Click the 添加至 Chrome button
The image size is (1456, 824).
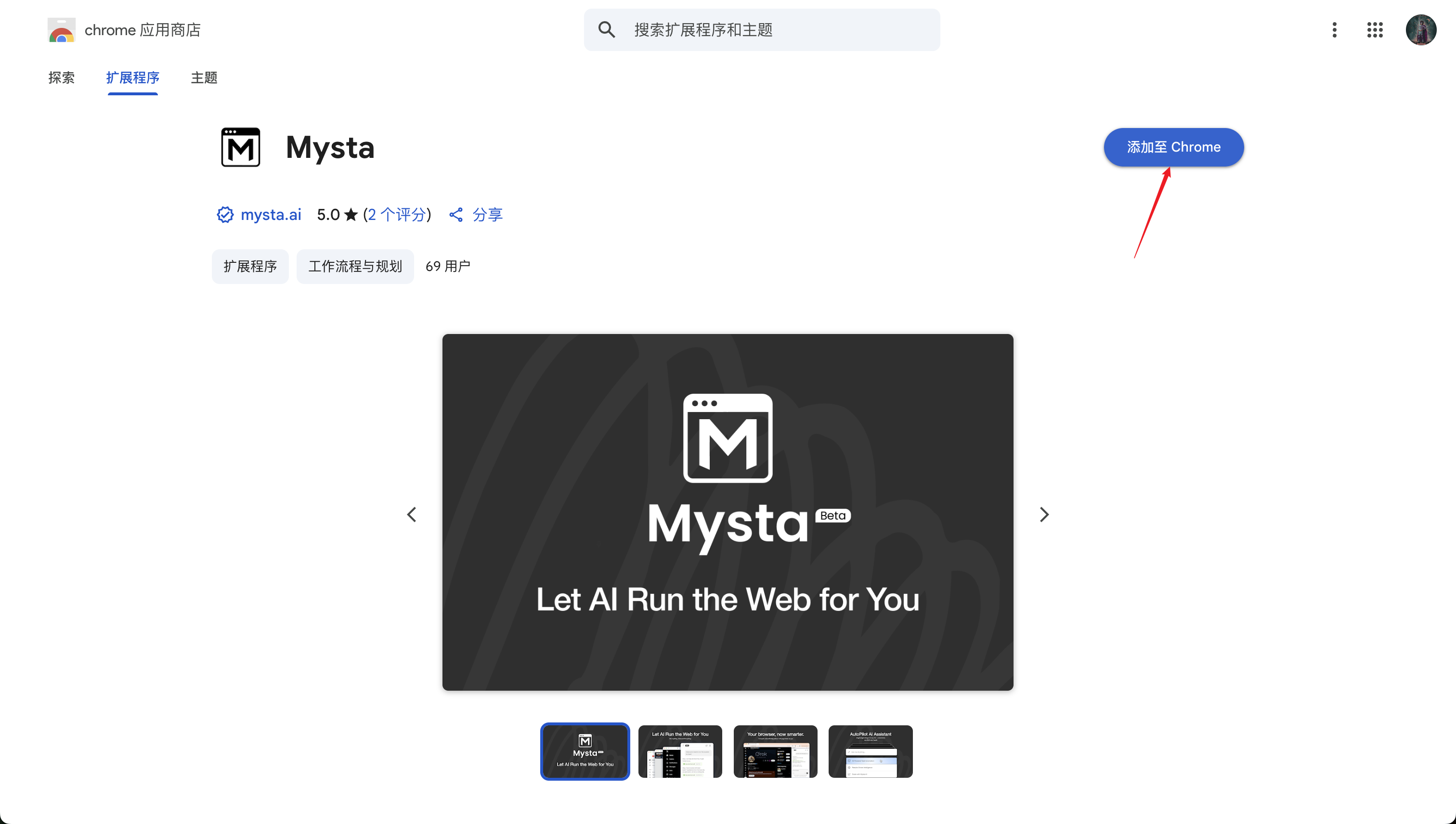click(x=1173, y=147)
